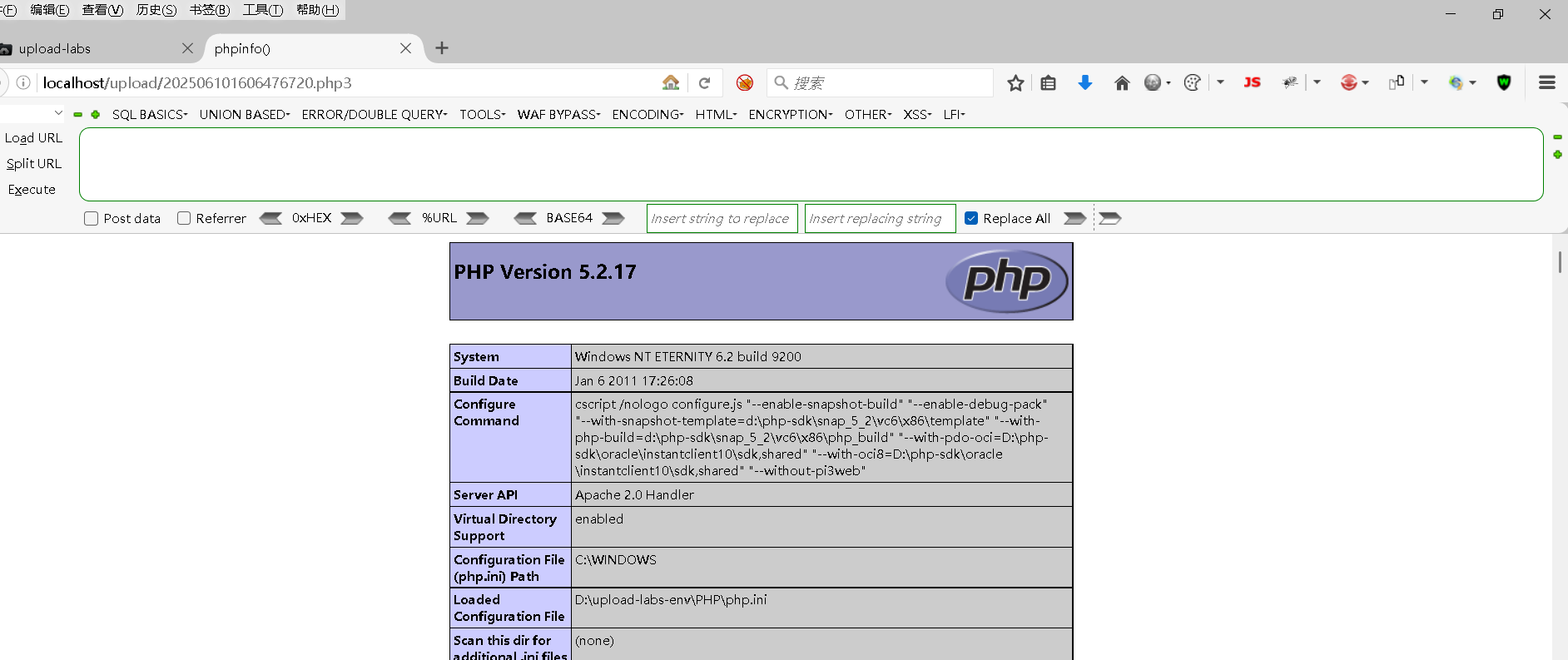1568x660 pixels.
Task: Click left arrow beside %URL to decode
Action: tap(399, 218)
